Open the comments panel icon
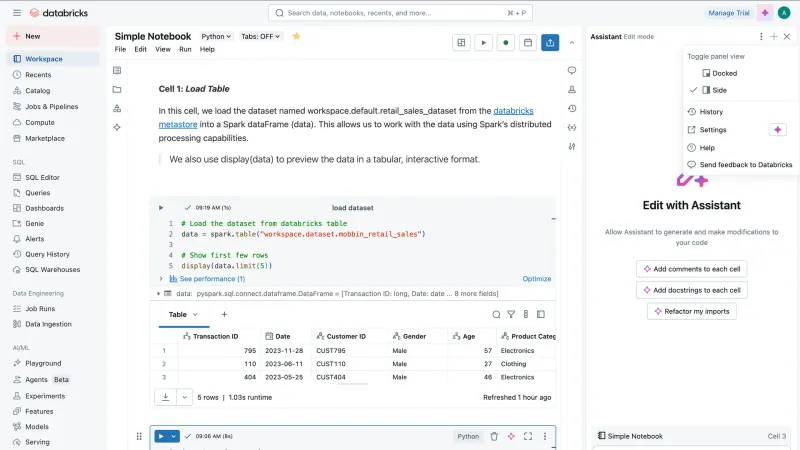This screenshot has height=450, width=800. point(572,70)
